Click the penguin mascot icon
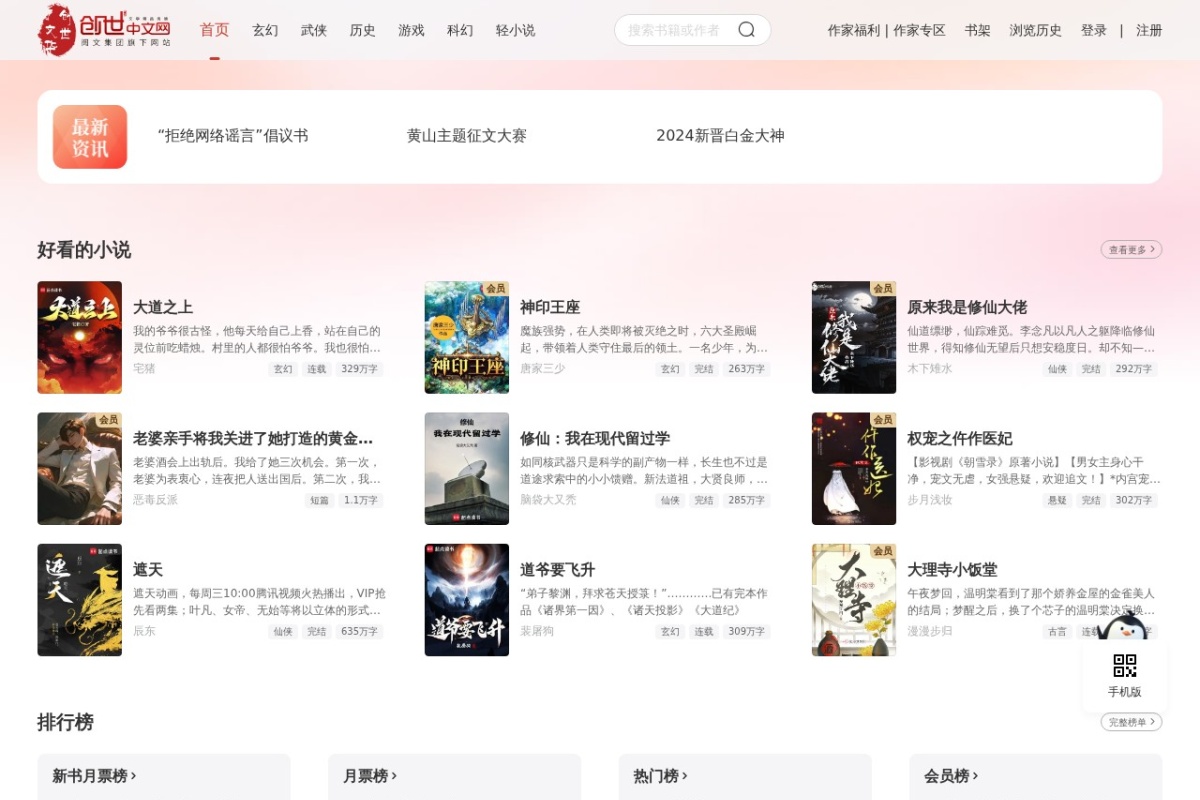1200x800 pixels. tap(1122, 627)
